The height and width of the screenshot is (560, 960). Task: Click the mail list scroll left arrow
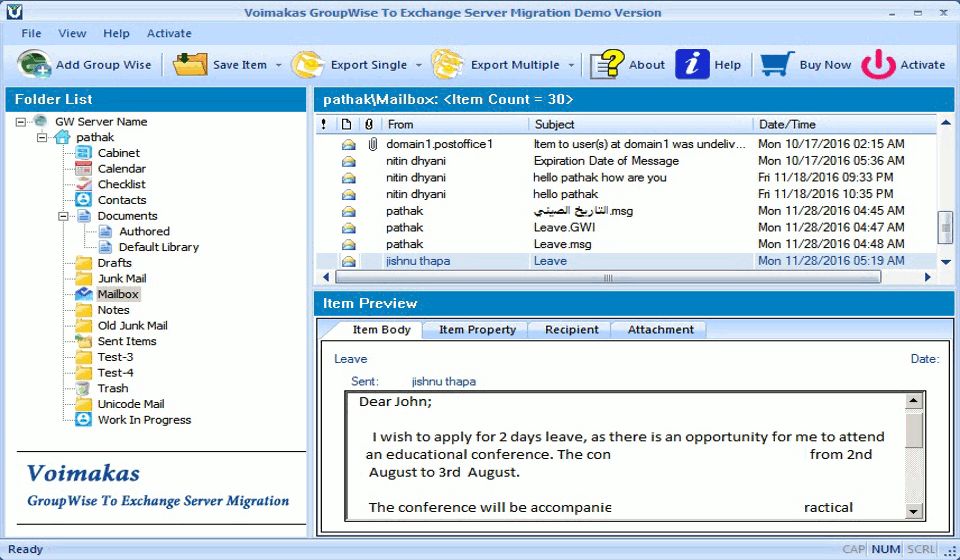coord(326,278)
